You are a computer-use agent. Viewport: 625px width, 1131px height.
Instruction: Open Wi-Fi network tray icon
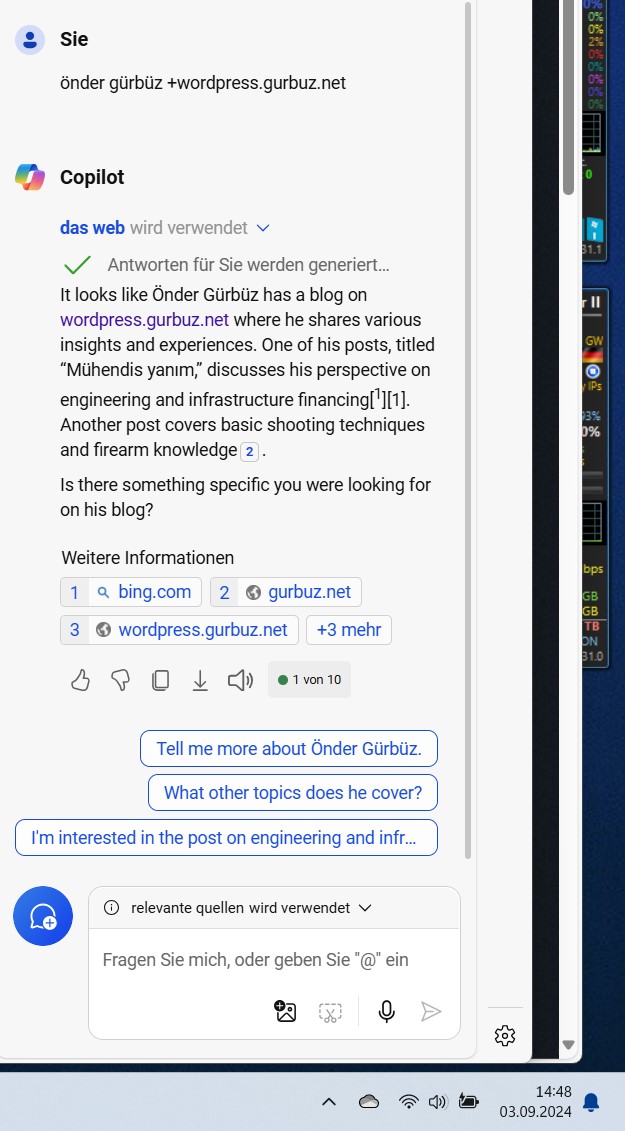tap(408, 1101)
